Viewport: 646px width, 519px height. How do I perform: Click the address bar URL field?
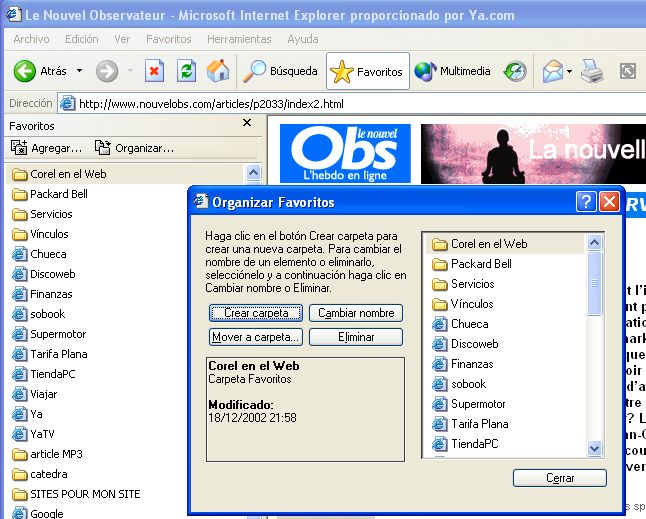[352, 104]
